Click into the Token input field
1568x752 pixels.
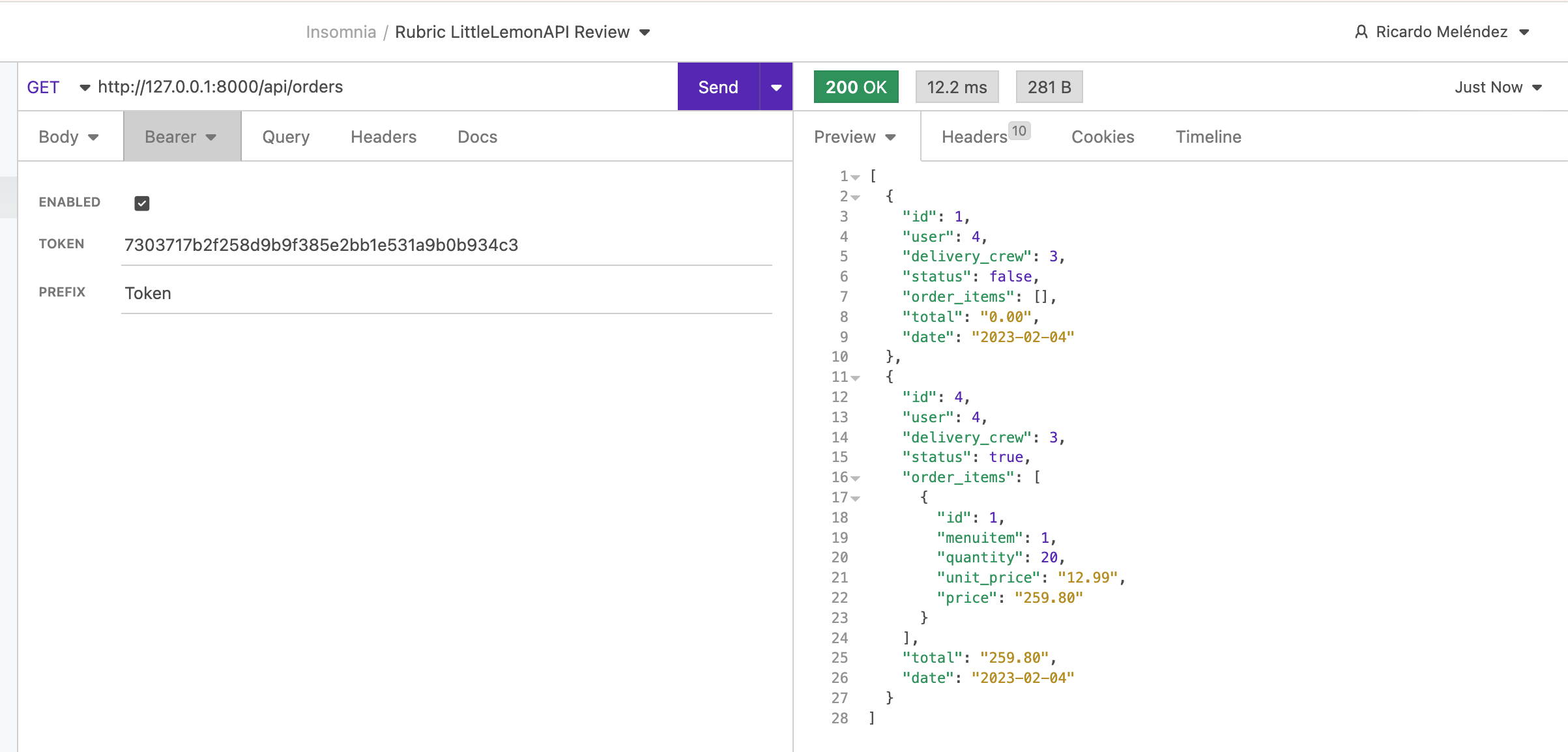(446, 246)
